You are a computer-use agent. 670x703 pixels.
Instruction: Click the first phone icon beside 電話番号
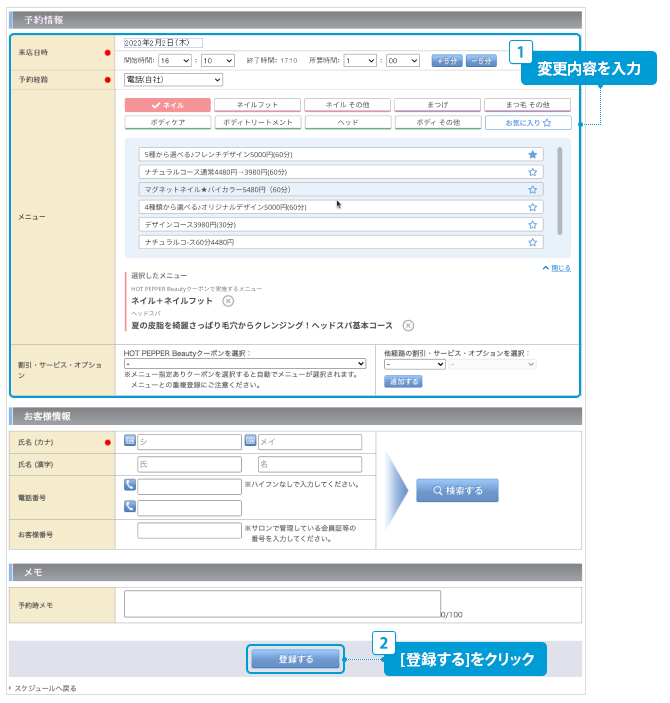(x=130, y=486)
